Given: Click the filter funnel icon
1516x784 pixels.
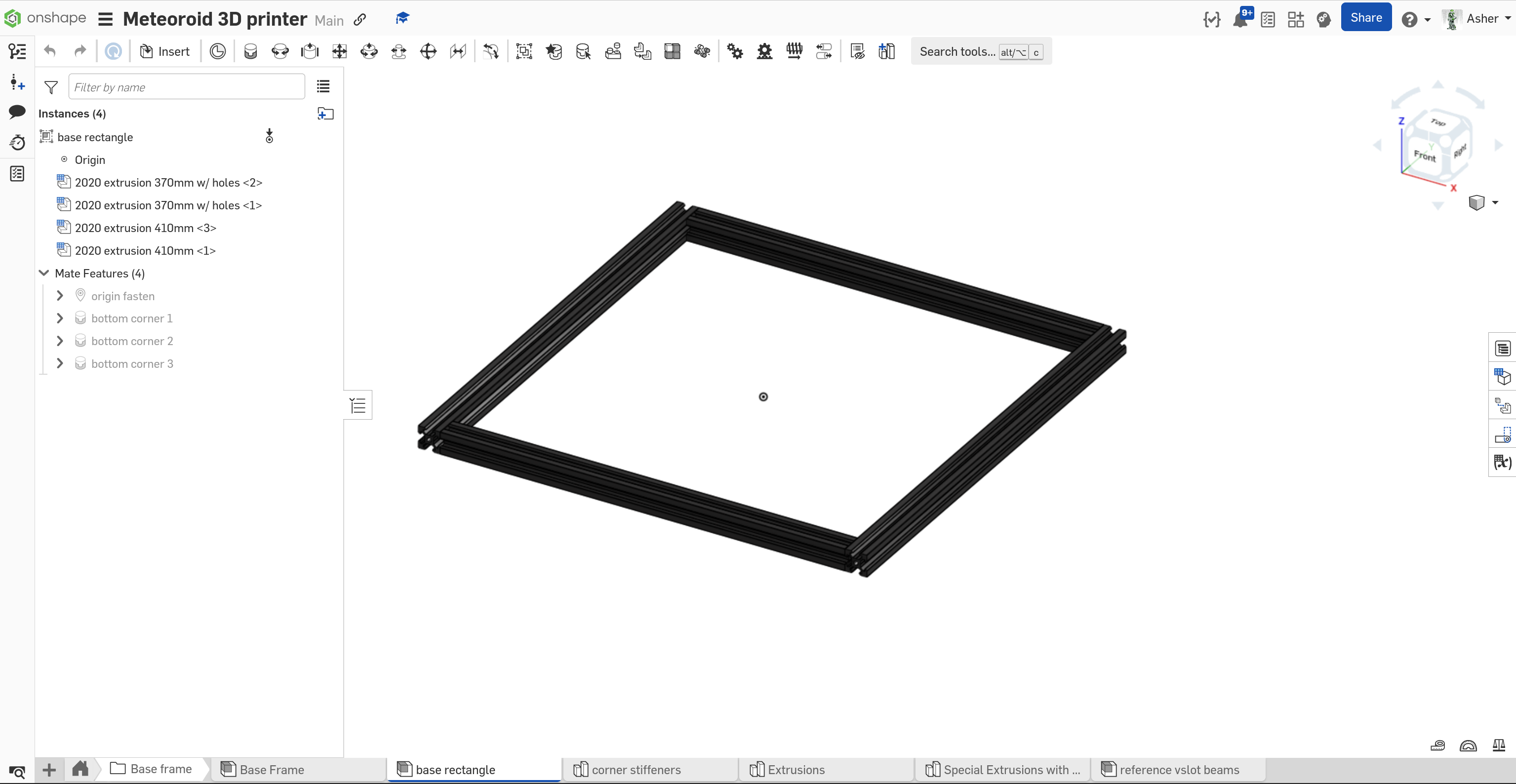Looking at the screenshot, I should coord(51,87).
